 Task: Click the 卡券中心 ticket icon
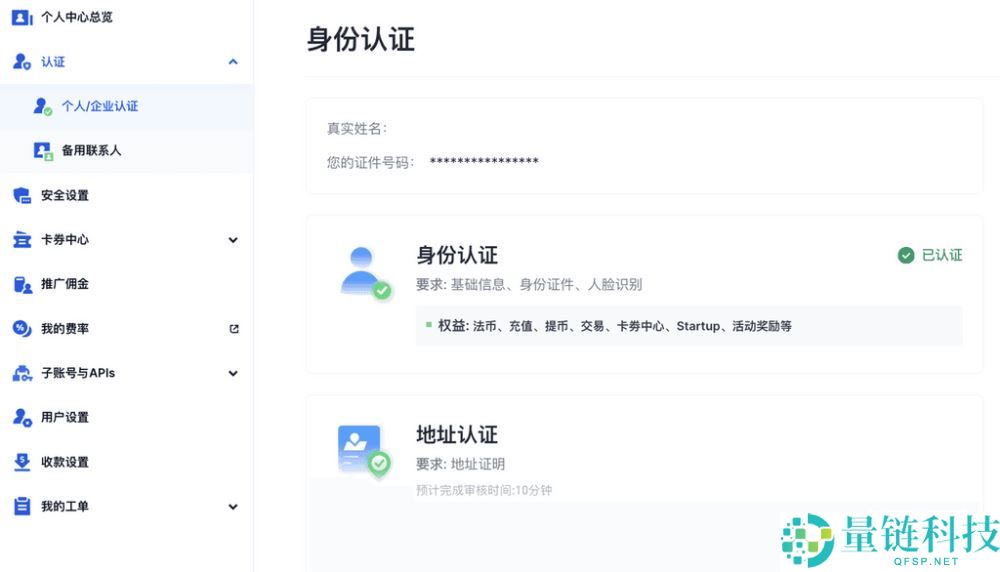coord(22,240)
